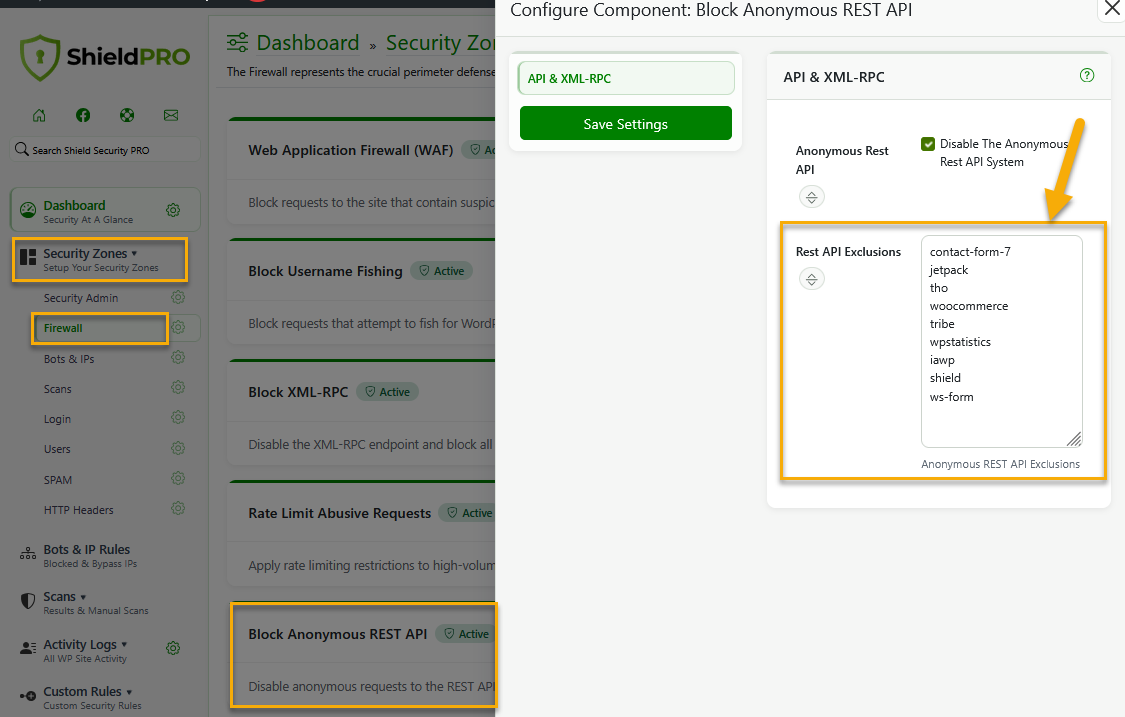Open Activity Logs gear settings

[x=173, y=648]
